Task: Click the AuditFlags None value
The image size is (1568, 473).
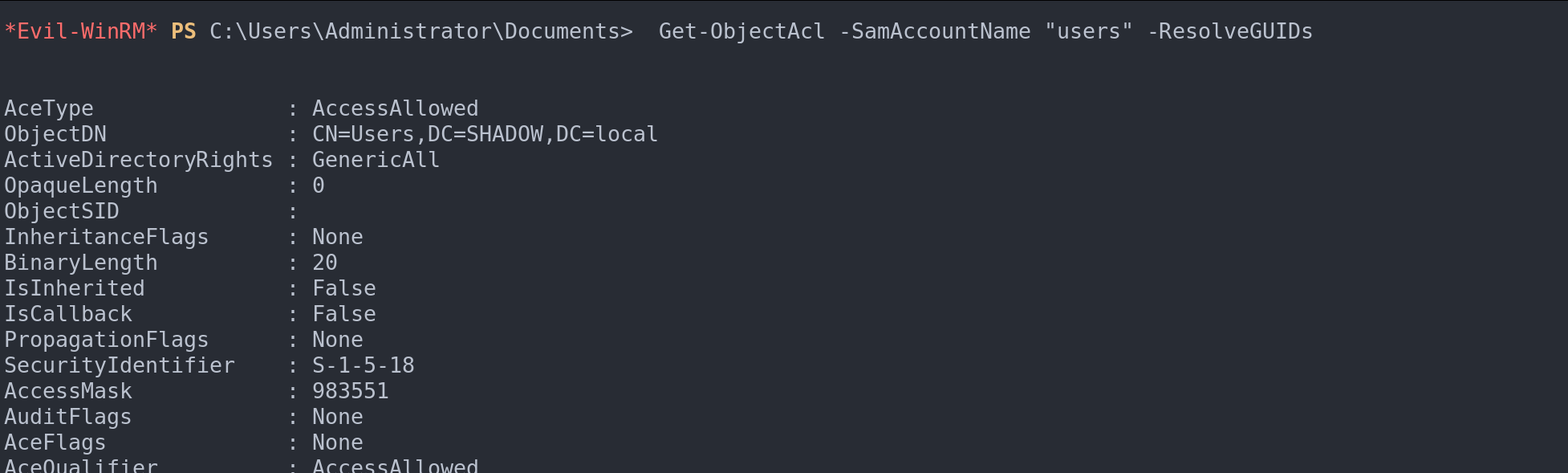Action: tap(337, 417)
